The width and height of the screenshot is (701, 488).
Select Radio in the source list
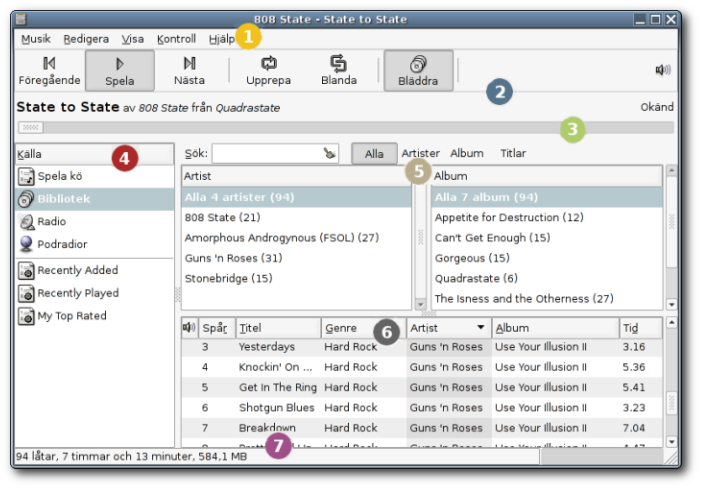51,222
